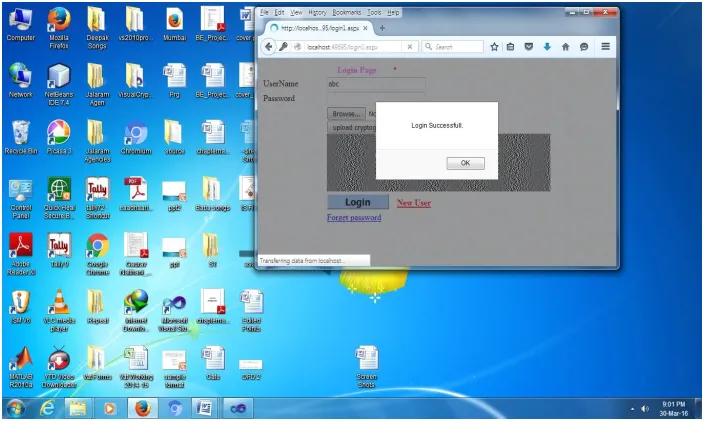This screenshot has height=426, width=706.
Task: Follow the Forget password link
Action: [354, 218]
